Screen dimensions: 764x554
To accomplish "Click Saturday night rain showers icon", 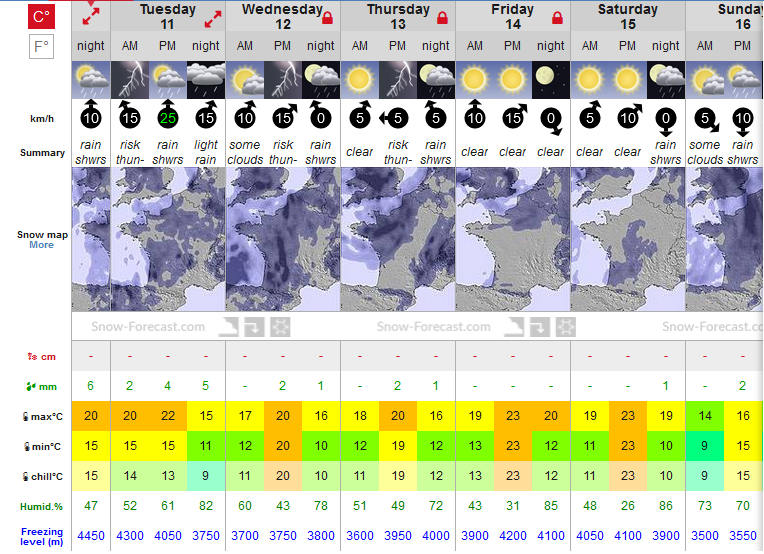I will pyautogui.click(x=666, y=80).
